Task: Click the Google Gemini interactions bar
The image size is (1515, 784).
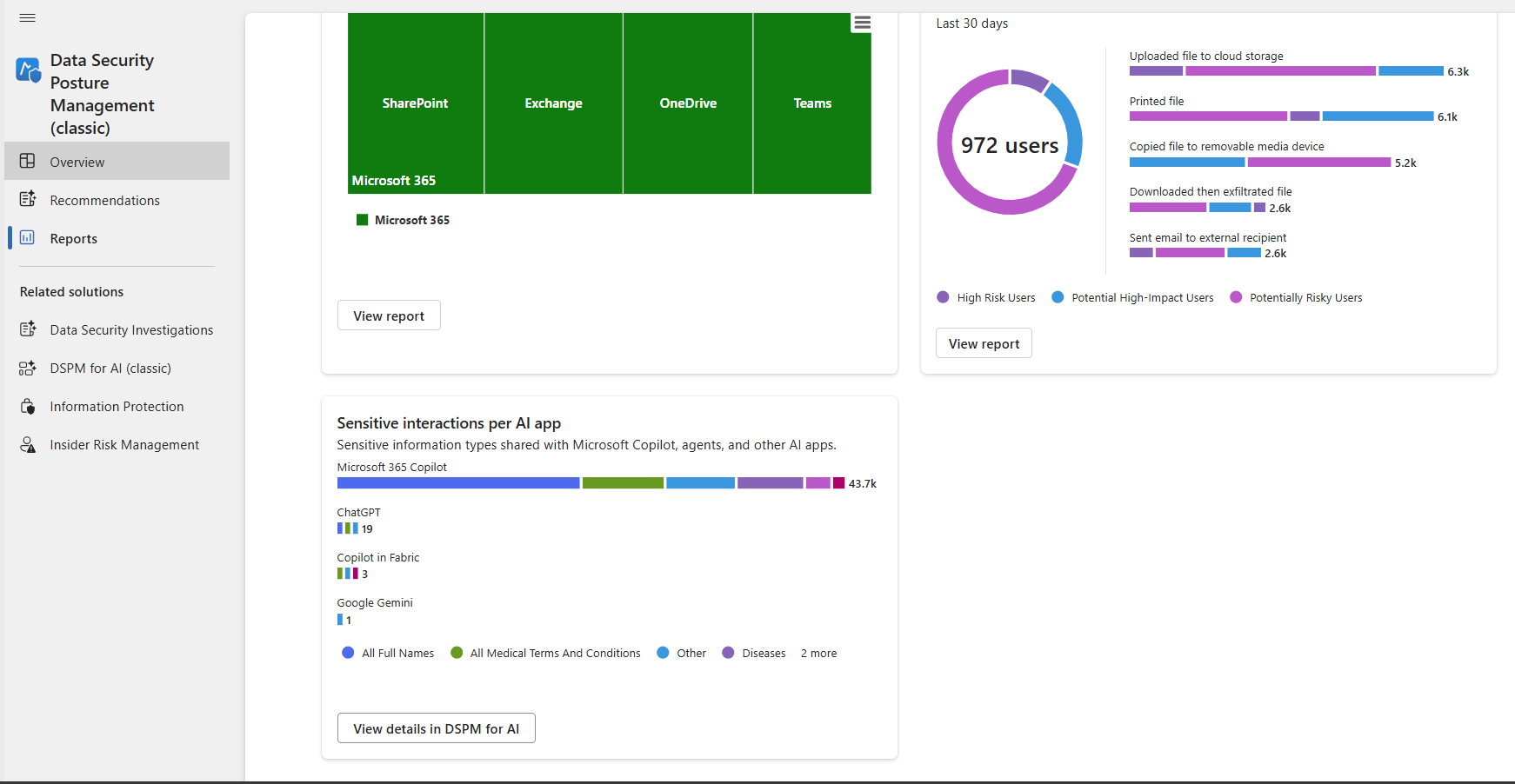Action: tap(340, 620)
